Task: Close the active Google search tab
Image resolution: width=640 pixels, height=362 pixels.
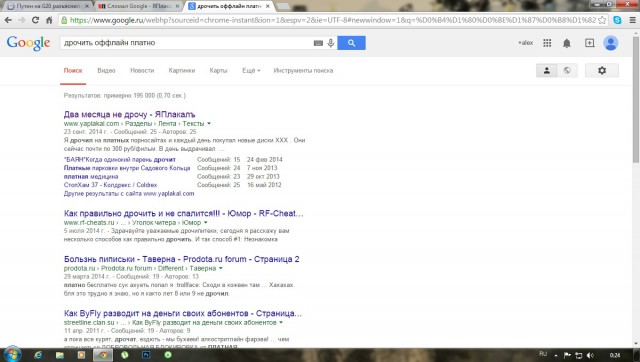Action: (267, 6)
